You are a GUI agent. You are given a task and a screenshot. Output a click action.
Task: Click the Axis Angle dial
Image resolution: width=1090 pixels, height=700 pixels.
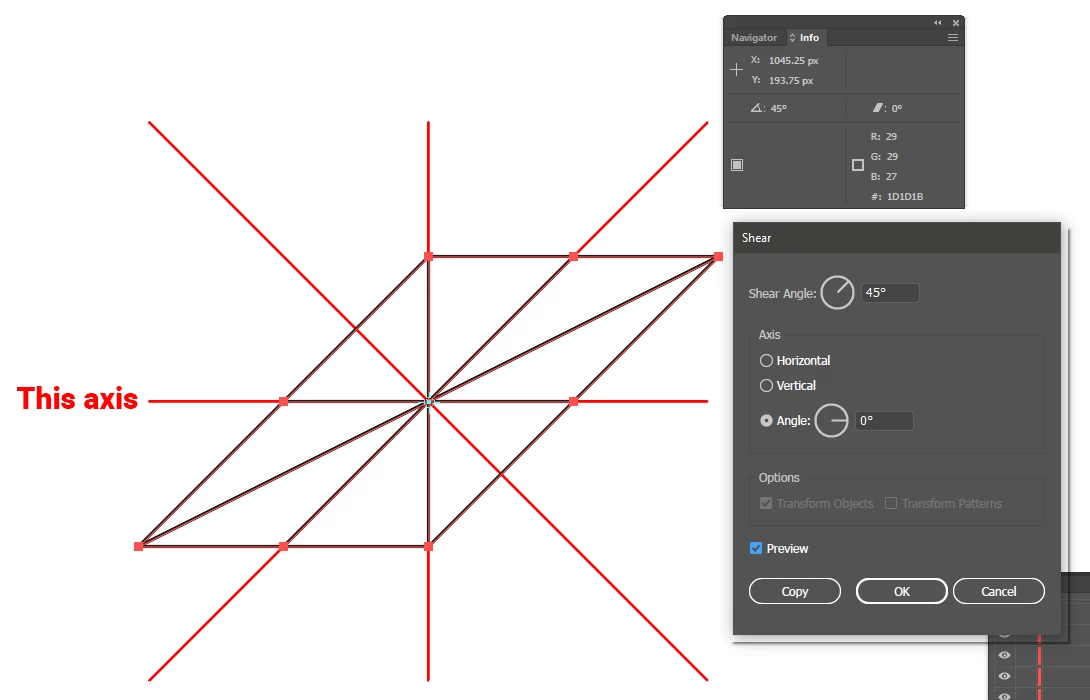(x=831, y=421)
